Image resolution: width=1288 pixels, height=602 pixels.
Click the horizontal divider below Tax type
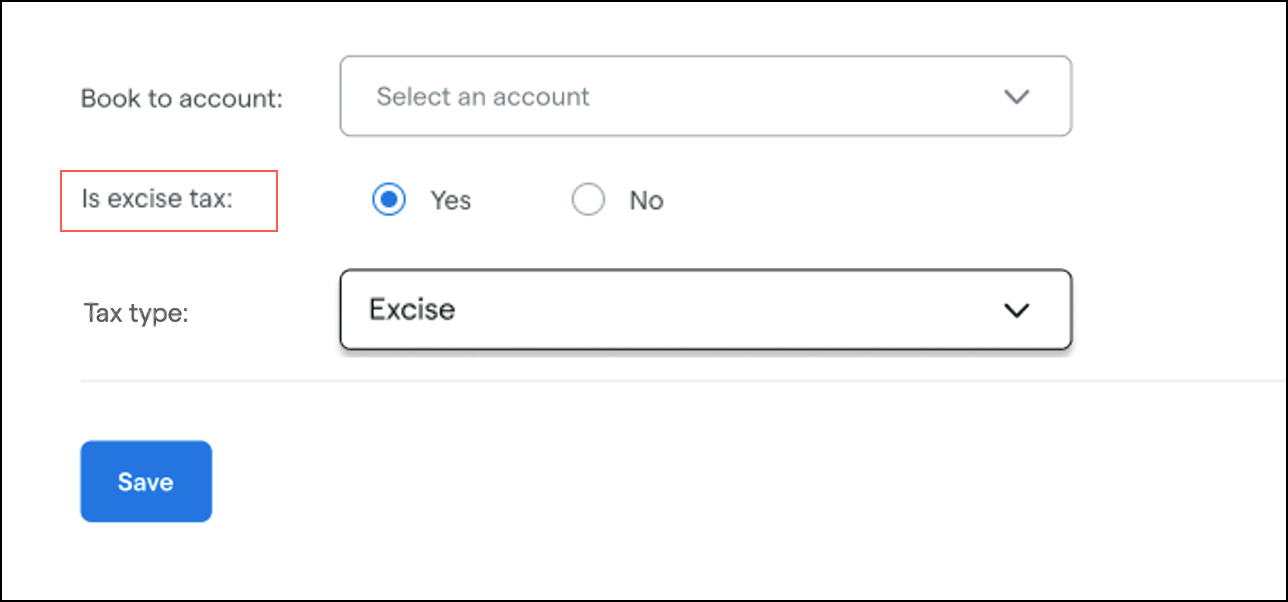pos(680,381)
